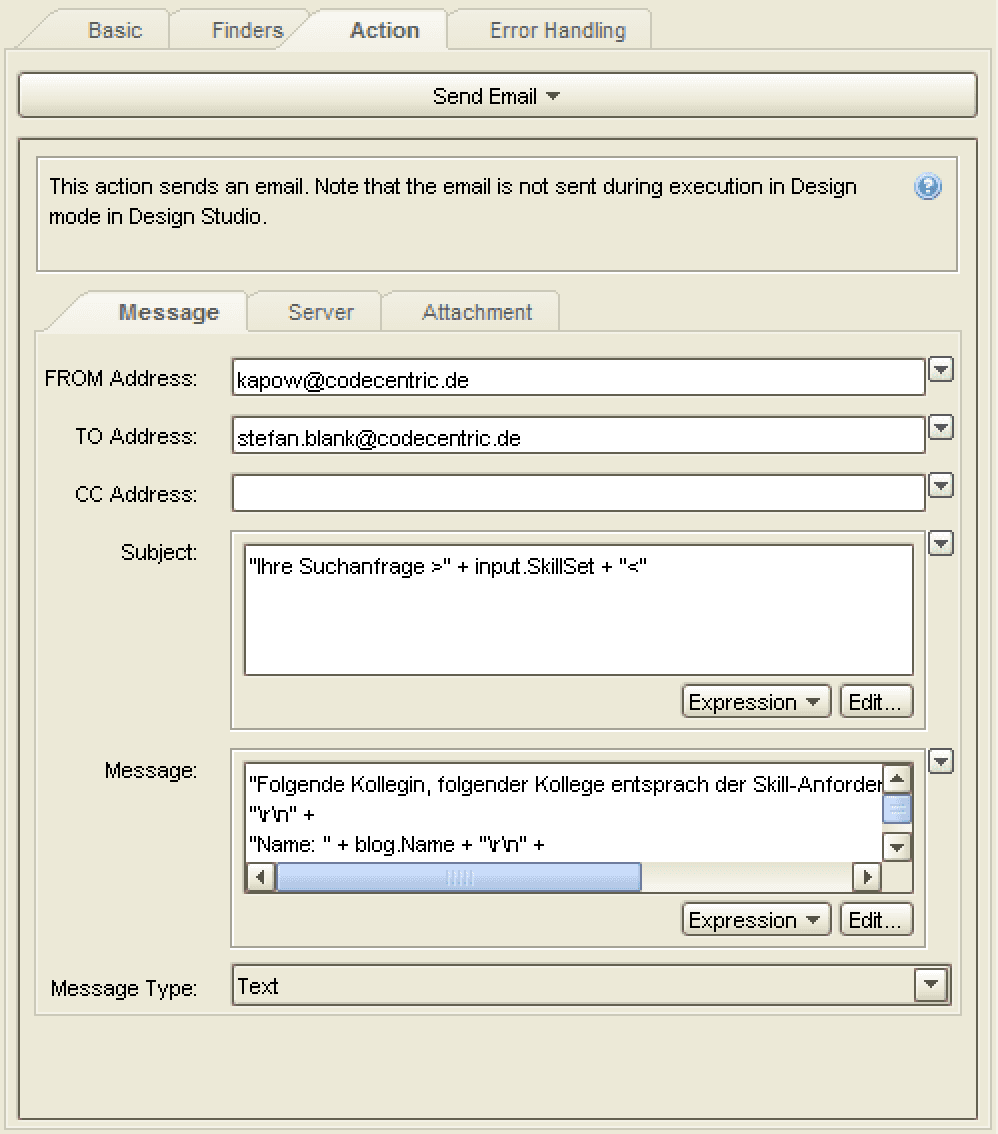The height and width of the screenshot is (1134, 998).
Task: Open the Error Handling tab
Action: (x=548, y=30)
